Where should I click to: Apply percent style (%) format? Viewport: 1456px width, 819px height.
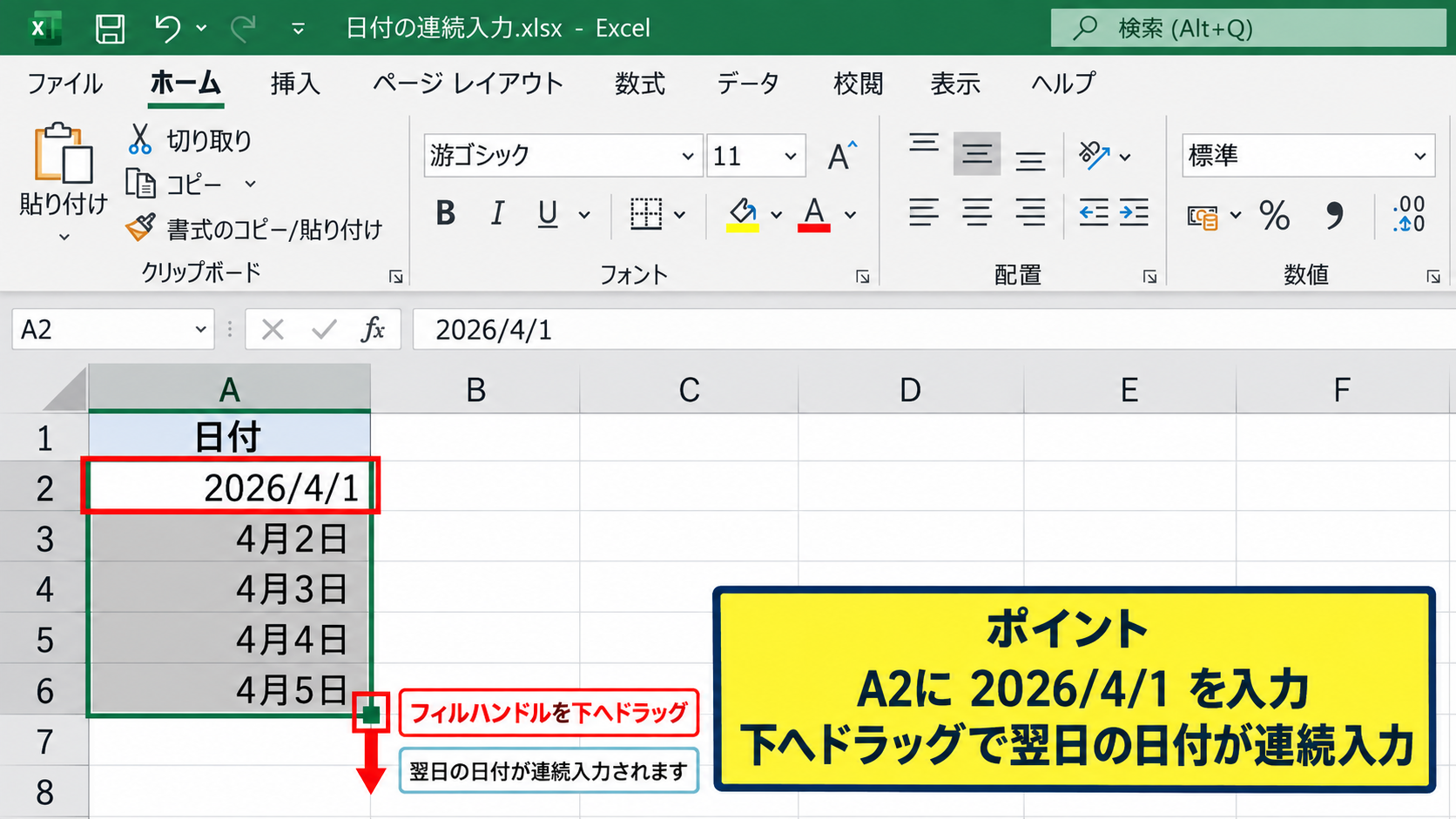click(1275, 215)
